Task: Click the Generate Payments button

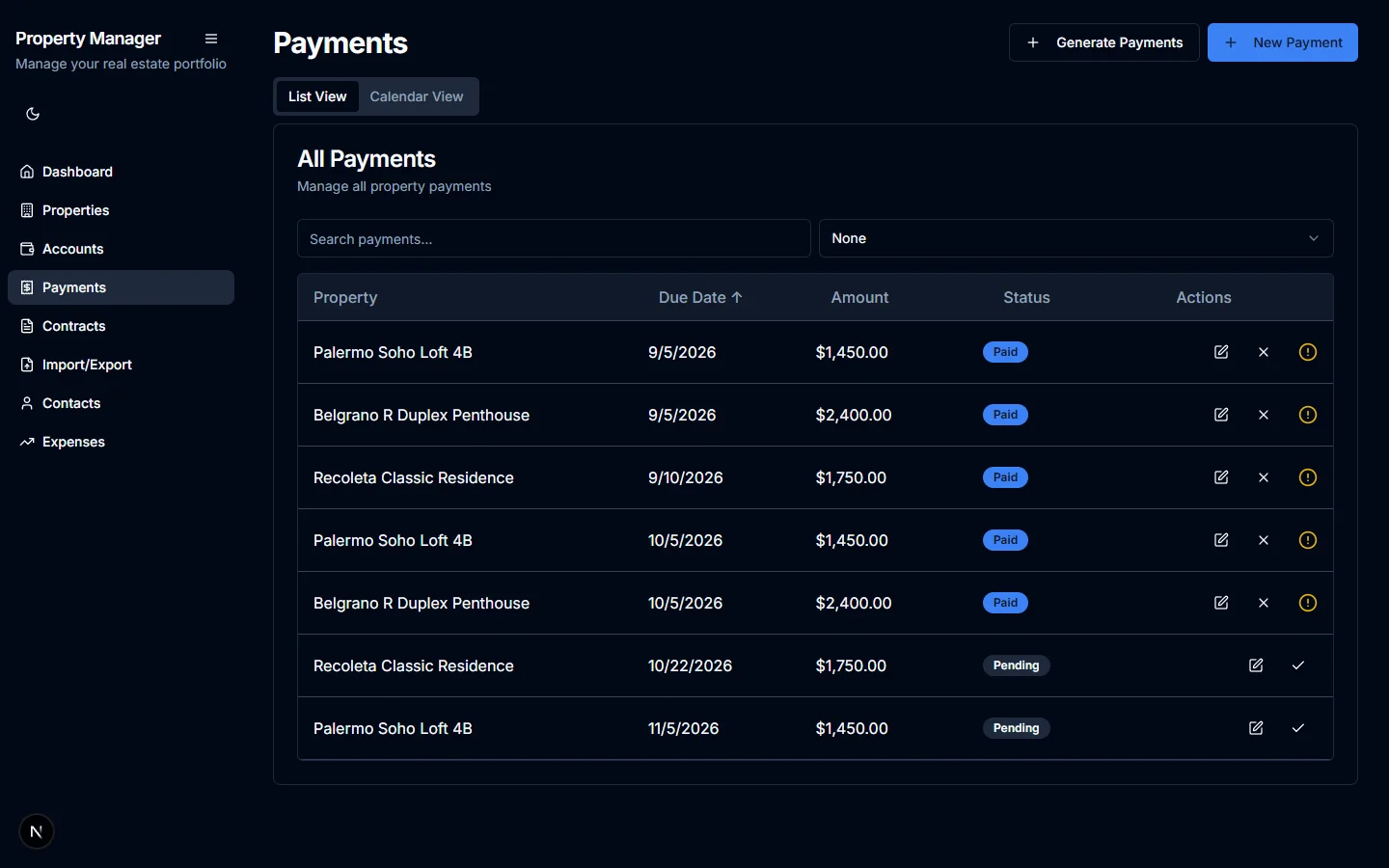Action: 1103,42
